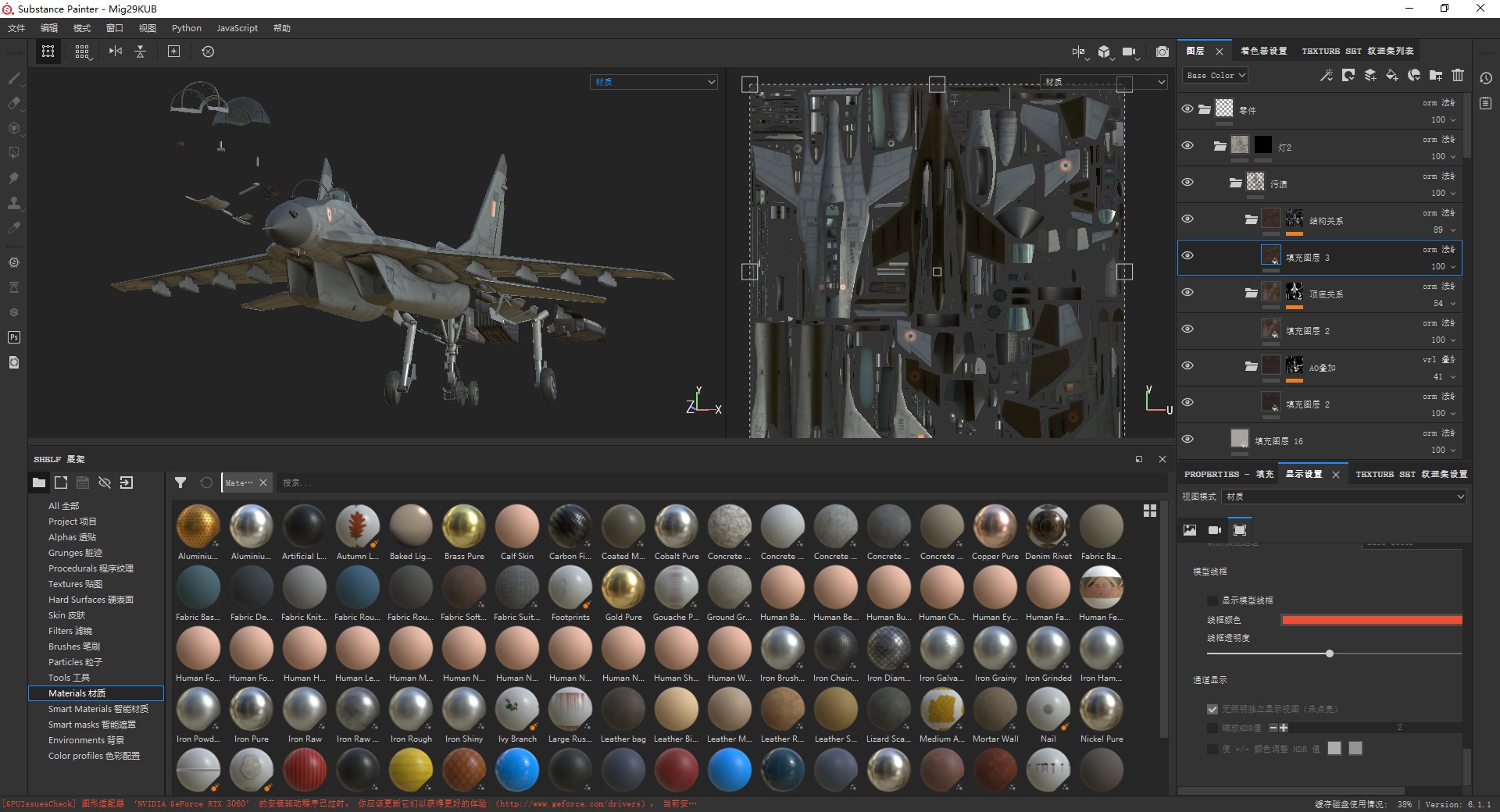Open the Python menu
Screen dimensions: 1500x812
pyautogui.click(x=187, y=28)
